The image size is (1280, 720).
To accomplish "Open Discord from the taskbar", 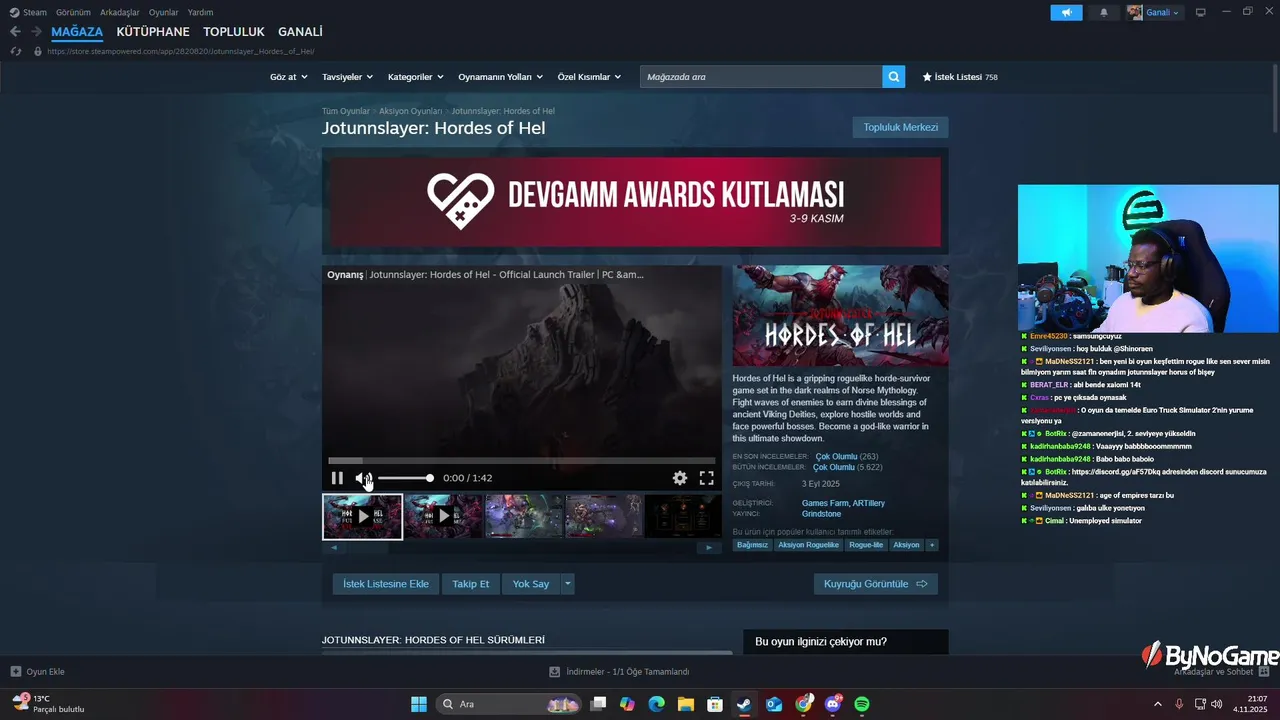I will tap(833, 704).
